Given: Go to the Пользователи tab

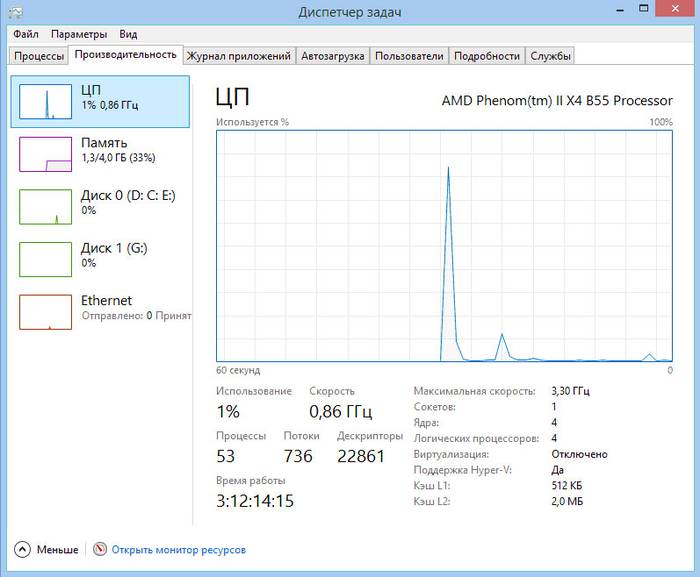Looking at the screenshot, I should click(408, 56).
